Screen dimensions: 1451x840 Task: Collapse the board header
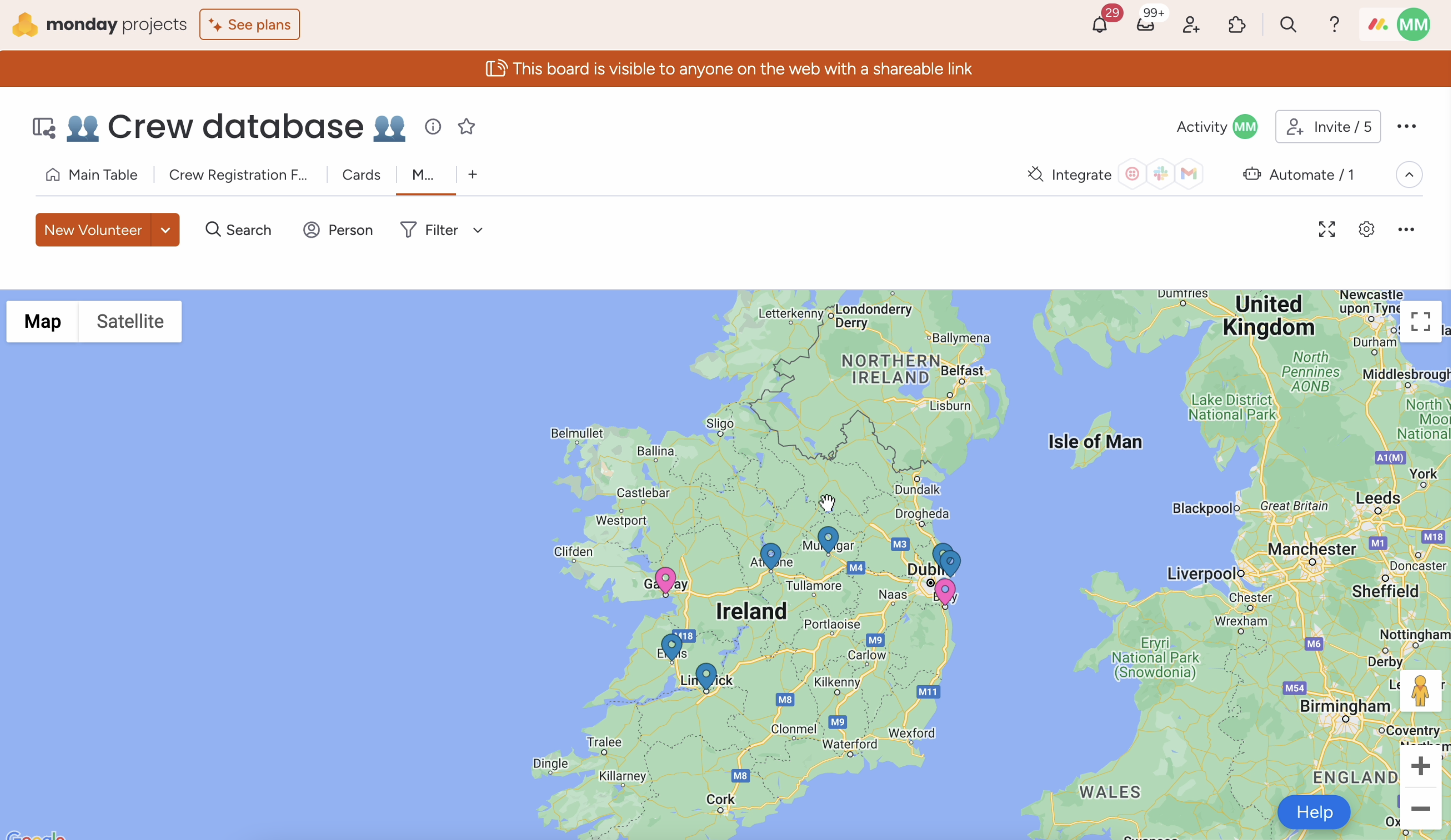tap(1409, 175)
